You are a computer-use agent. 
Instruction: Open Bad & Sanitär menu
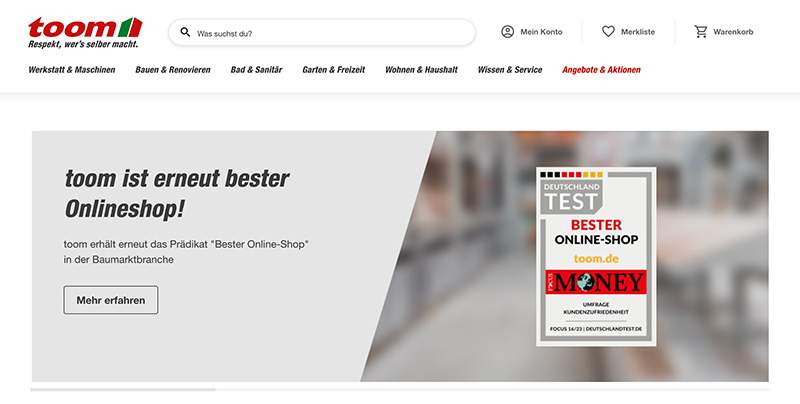coord(256,70)
